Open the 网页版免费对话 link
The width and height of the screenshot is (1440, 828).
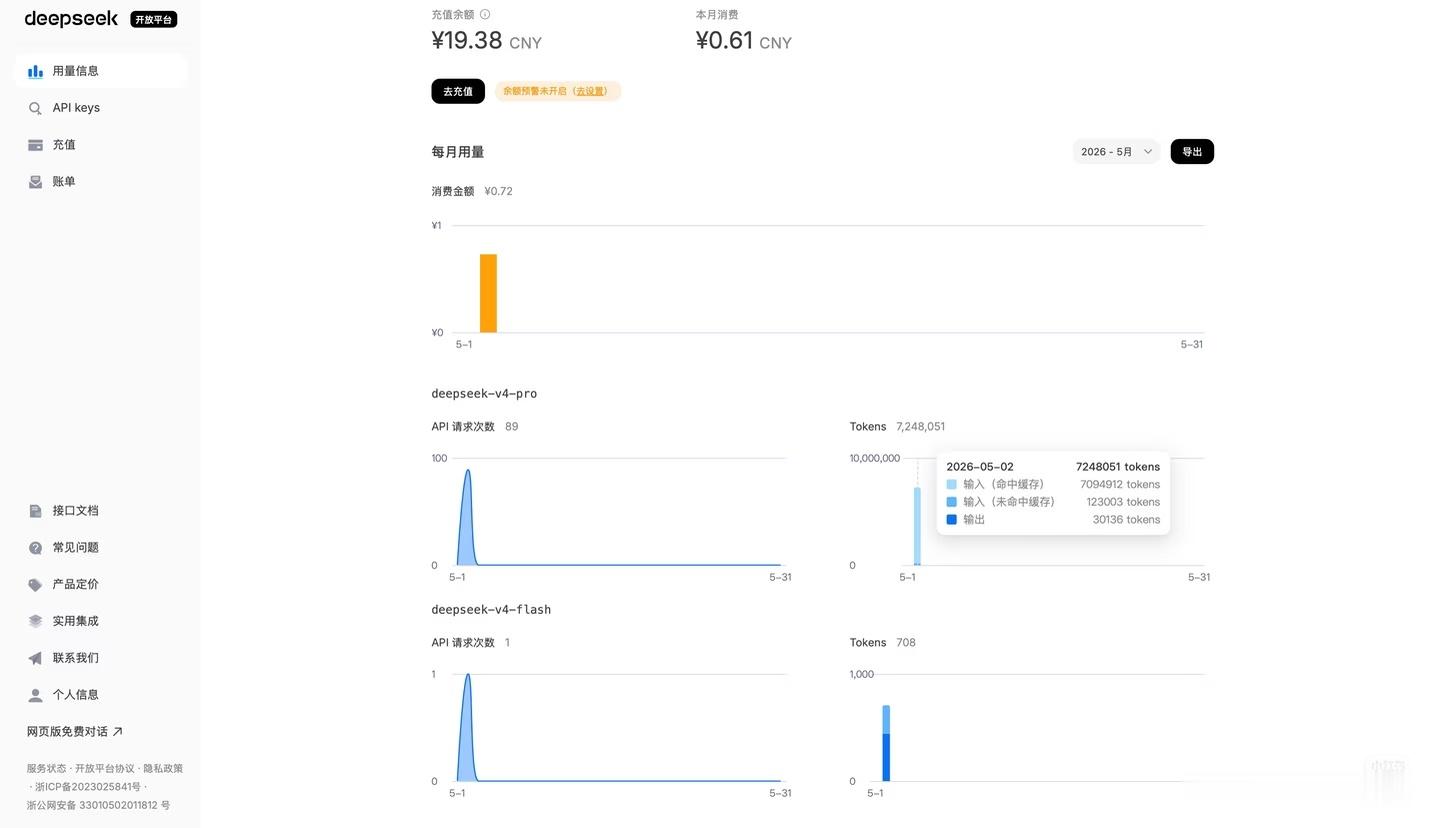pos(74,732)
